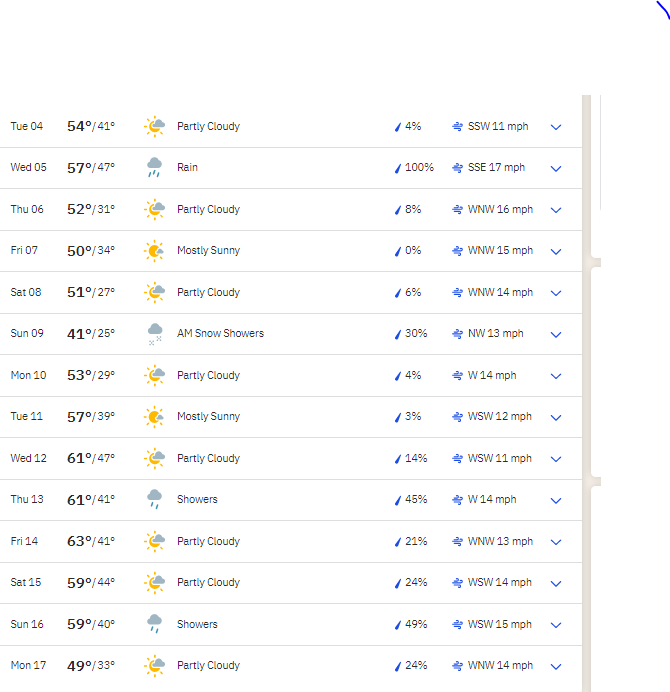This screenshot has height=692, width=670.
Task: Click 'Showers' on the Thu 13 row
Action: [x=197, y=499]
